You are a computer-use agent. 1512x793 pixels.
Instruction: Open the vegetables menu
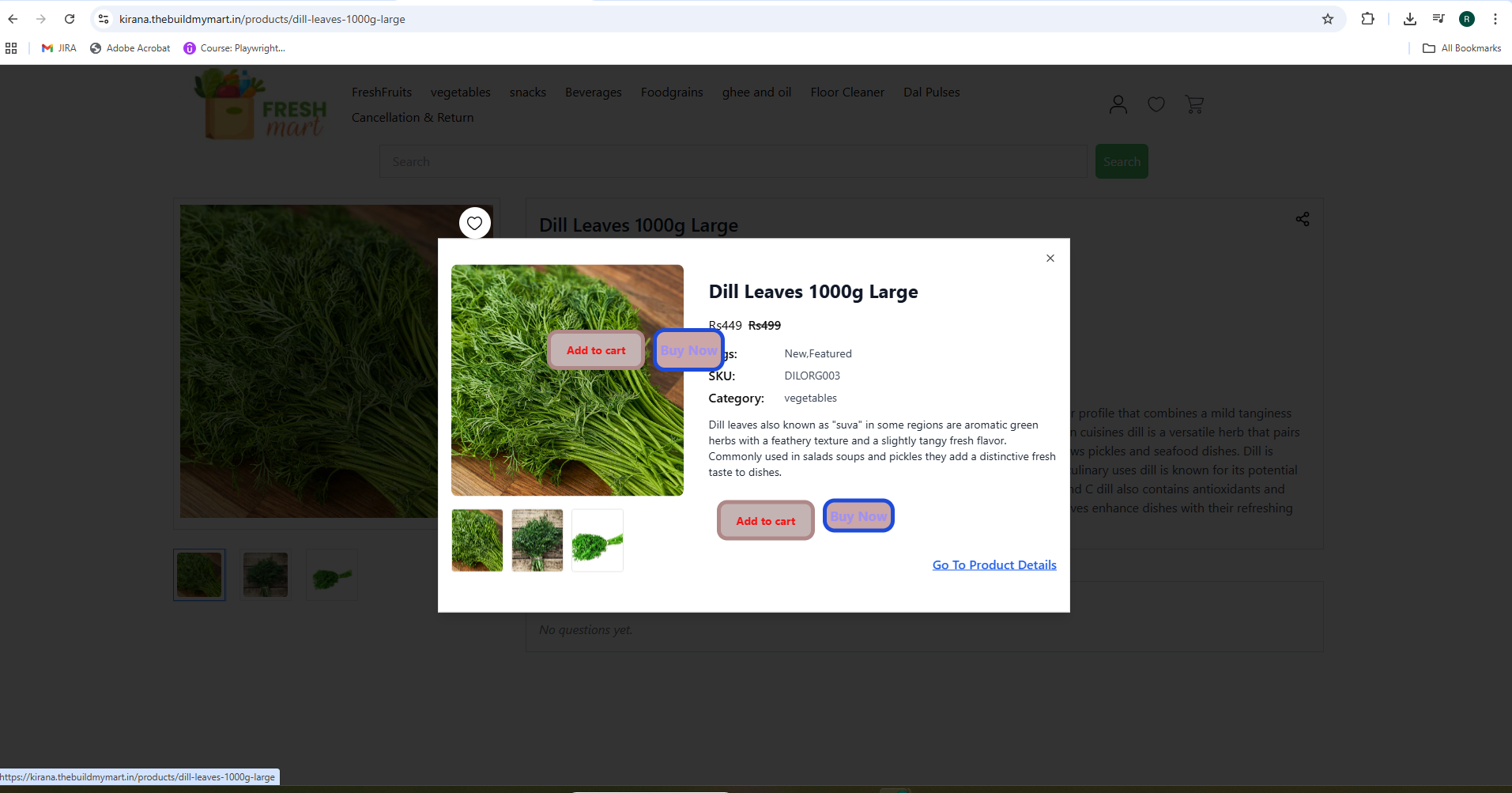pyautogui.click(x=461, y=93)
